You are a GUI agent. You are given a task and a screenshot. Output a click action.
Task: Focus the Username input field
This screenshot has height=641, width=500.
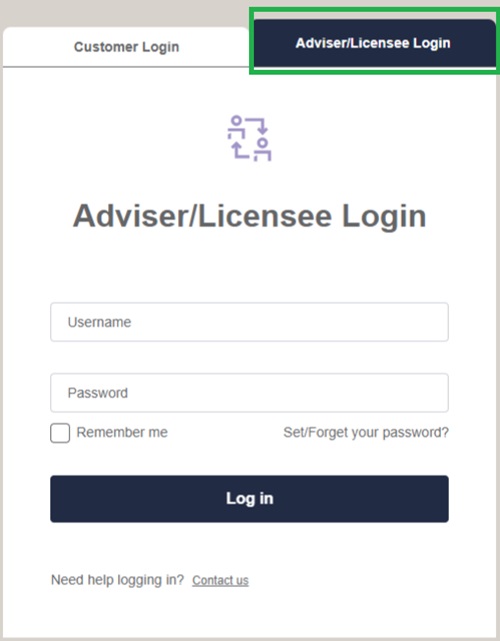tap(249, 322)
